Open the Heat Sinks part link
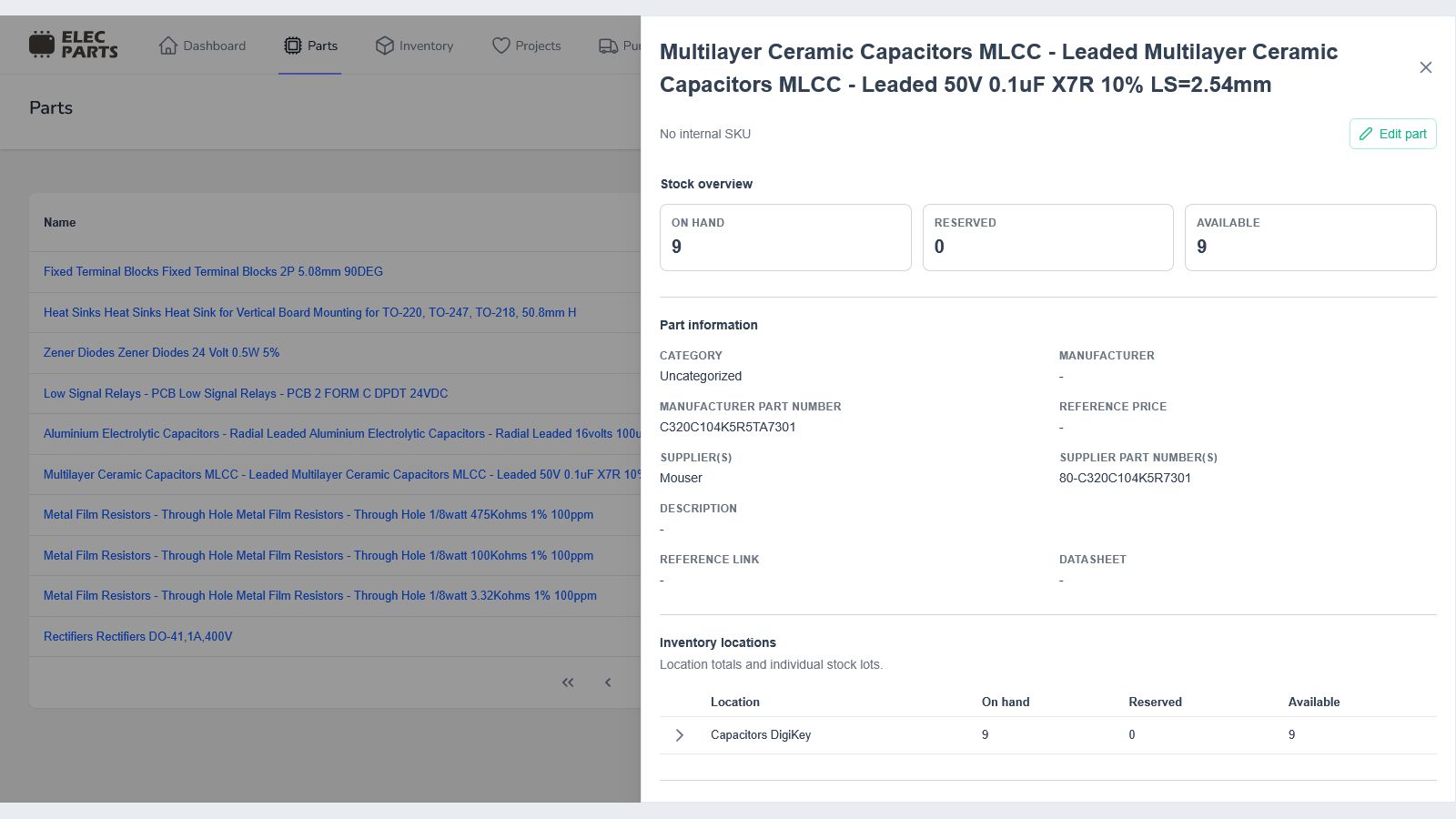This screenshot has height=819, width=1456. 309,312
